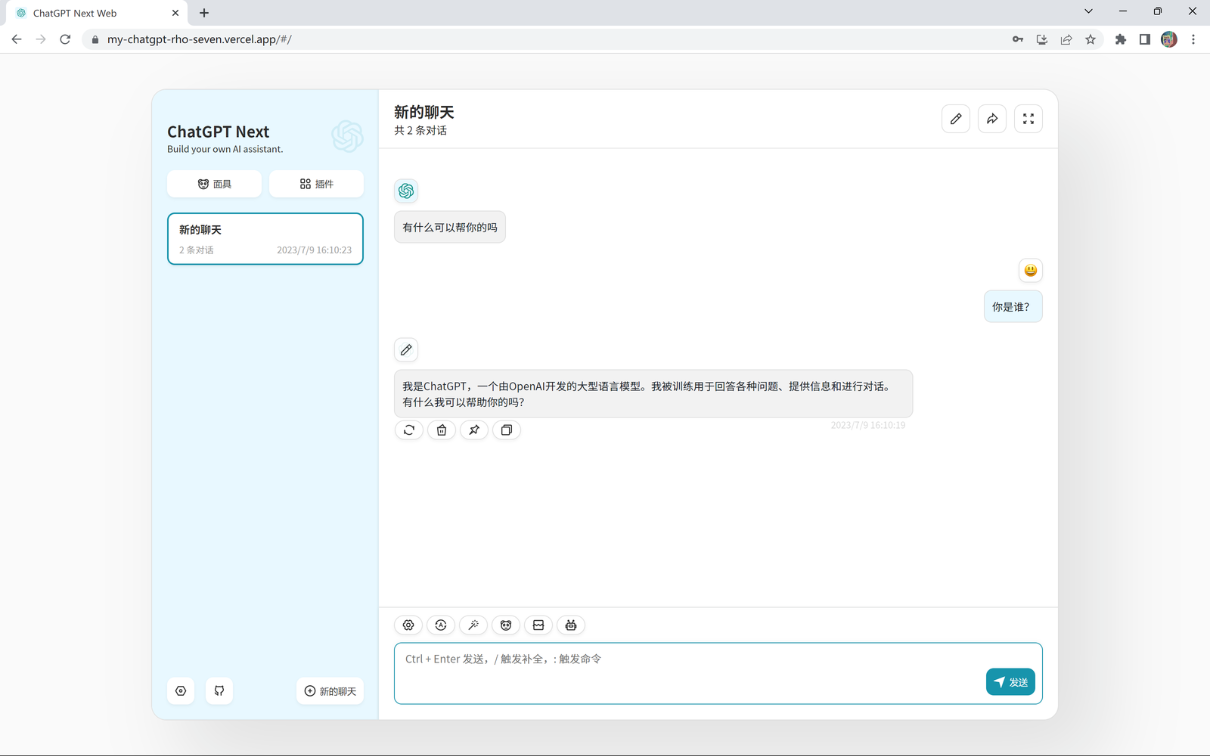This screenshot has width=1210, height=756.
Task: Open masks via the mask icon above input
Action: pos(506,625)
